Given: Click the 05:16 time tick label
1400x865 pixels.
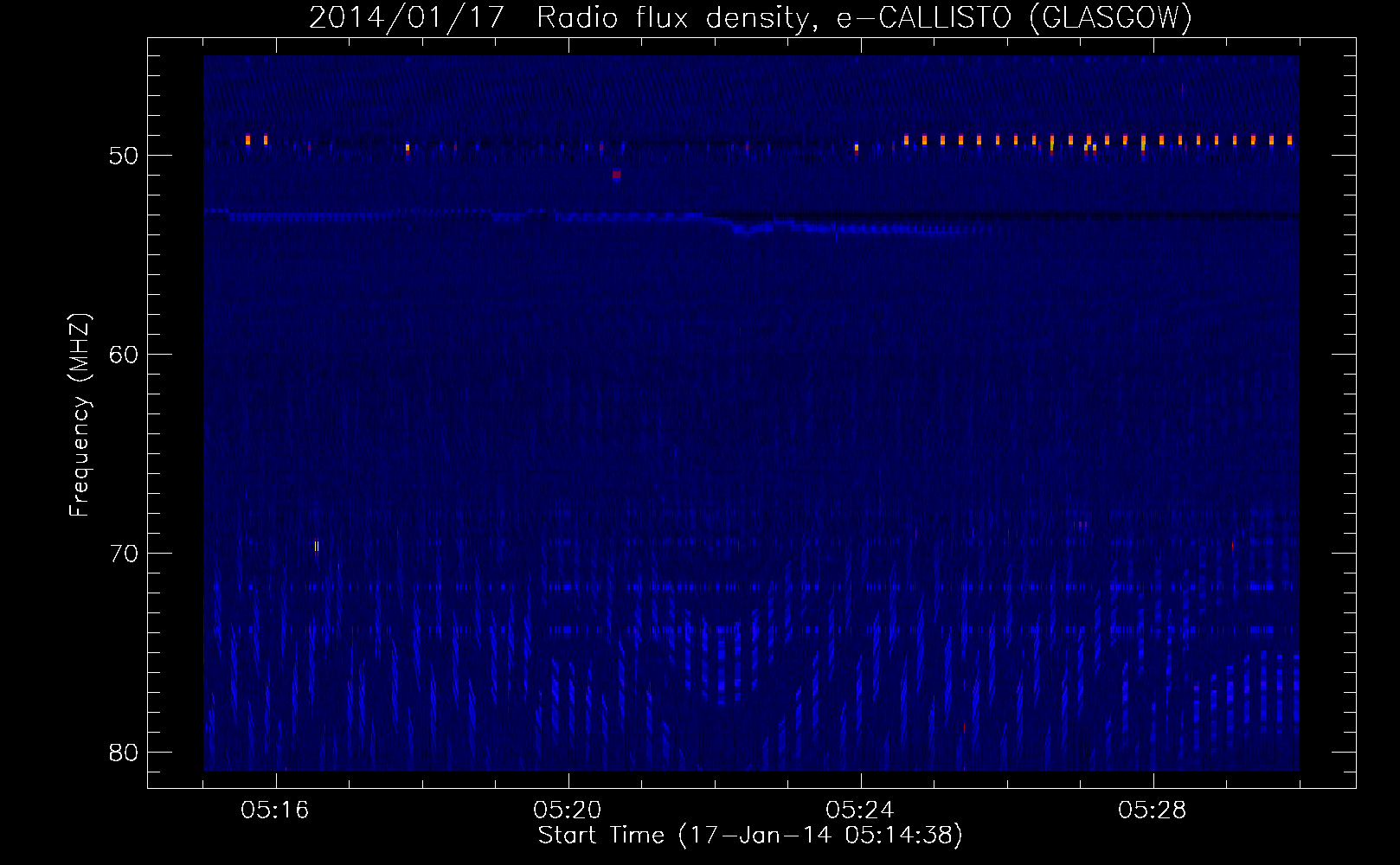Looking at the screenshot, I should point(275,811).
